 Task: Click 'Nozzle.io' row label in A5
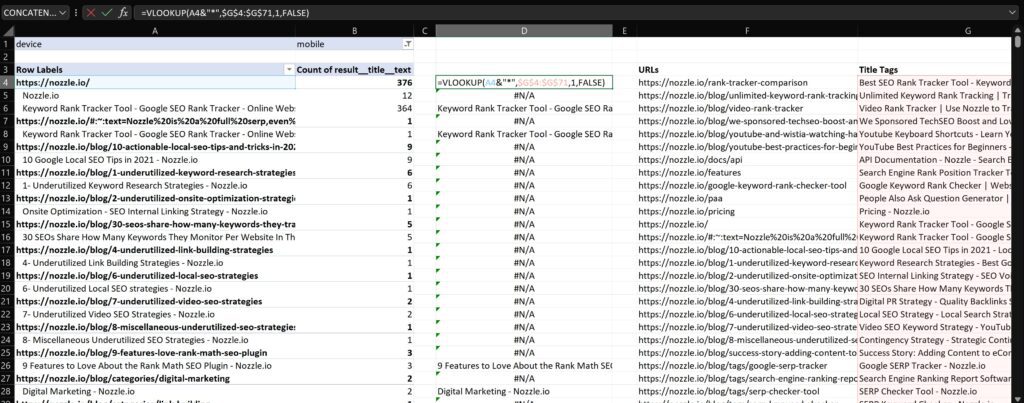154,95
